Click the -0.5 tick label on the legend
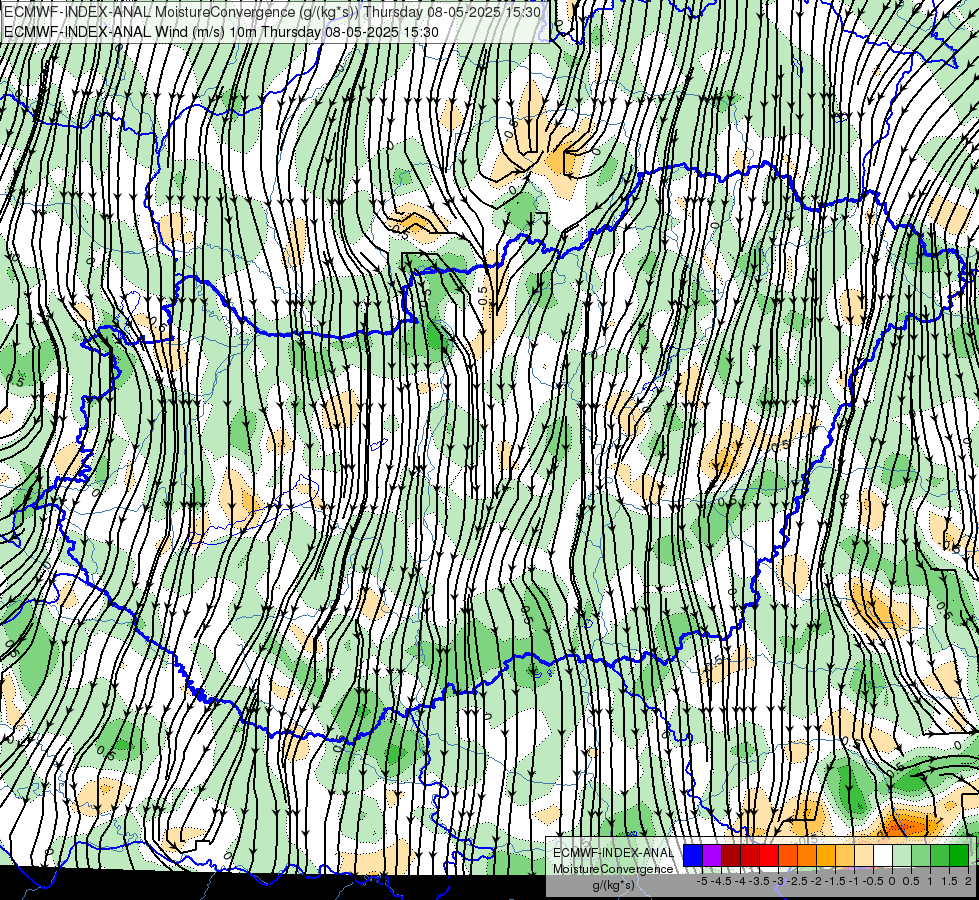 [x=873, y=881]
